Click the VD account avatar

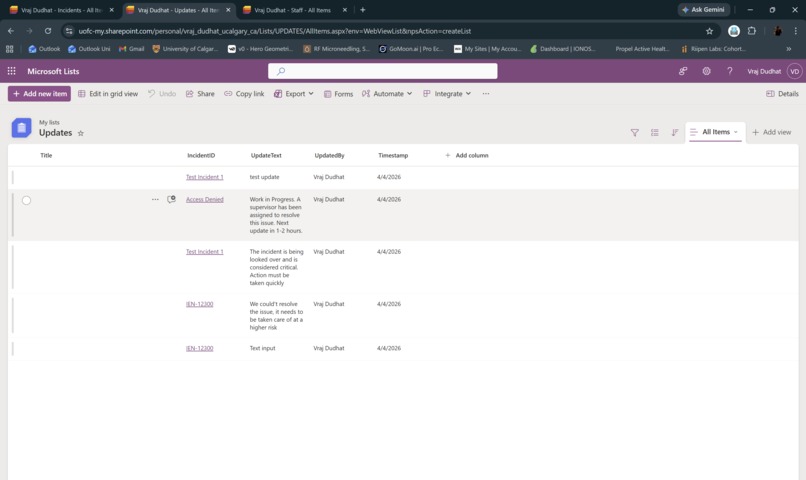pyautogui.click(x=795, y=71)
